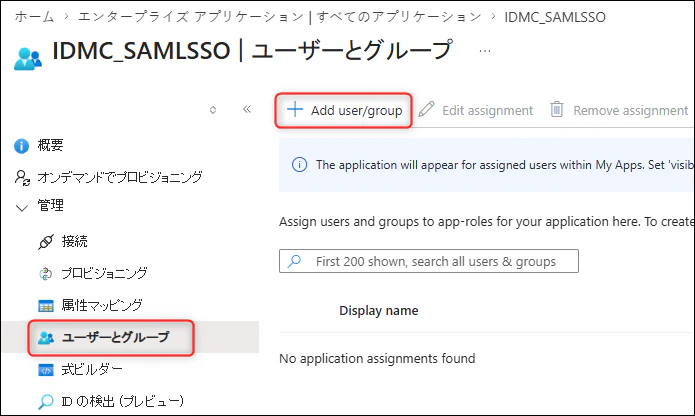Screen dimensions: 695x416
Task: Click the code icon beside 式ビルダー
Action: 46,370
